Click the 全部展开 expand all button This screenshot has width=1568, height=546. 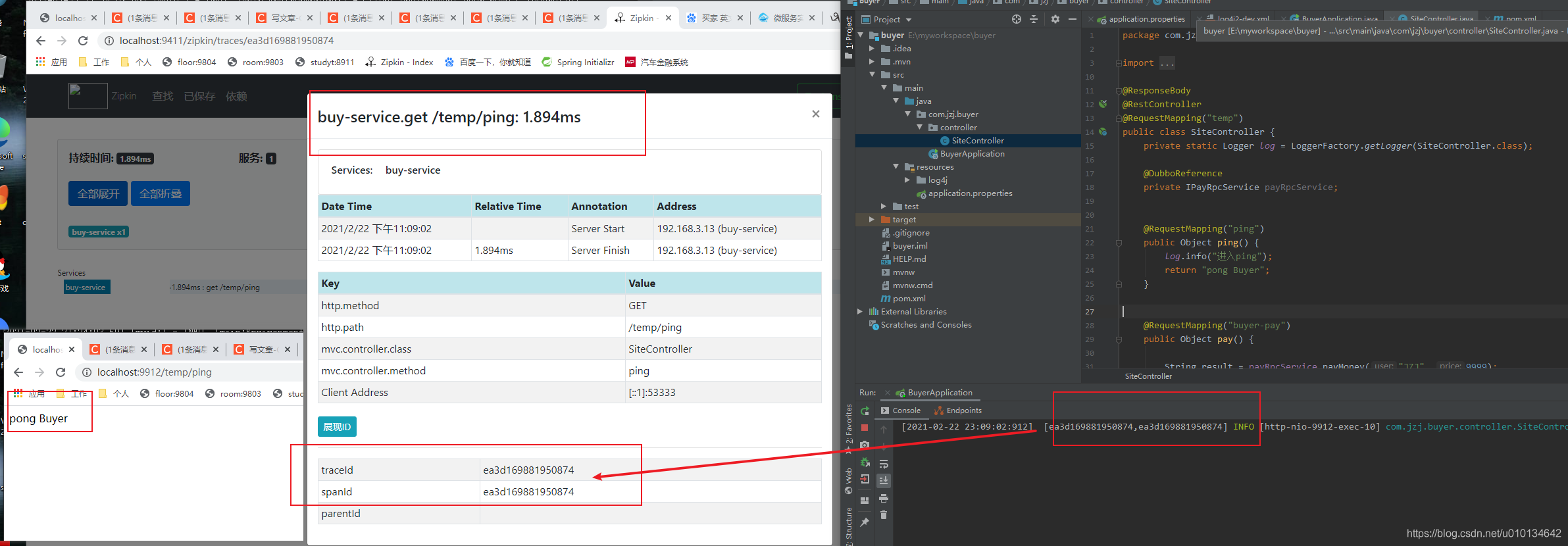pos(98,193)
